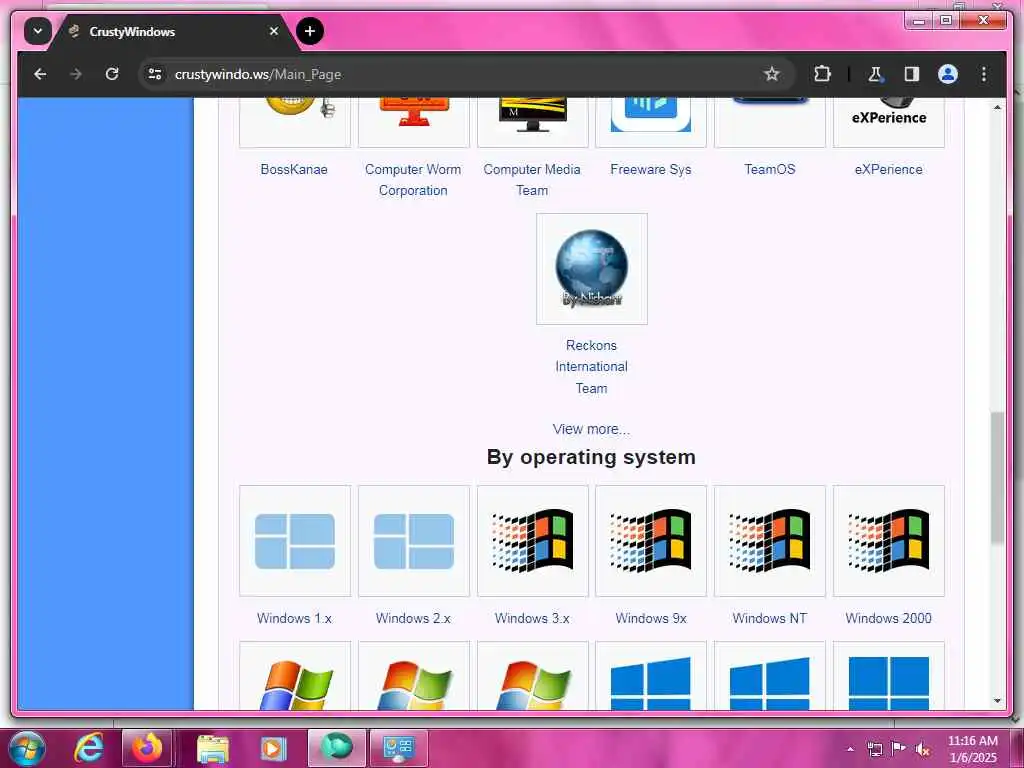This screenshot has width=1024, height=768.
Task: Open Windows Explorer folder in taskbar
Action: pos(213,748)
